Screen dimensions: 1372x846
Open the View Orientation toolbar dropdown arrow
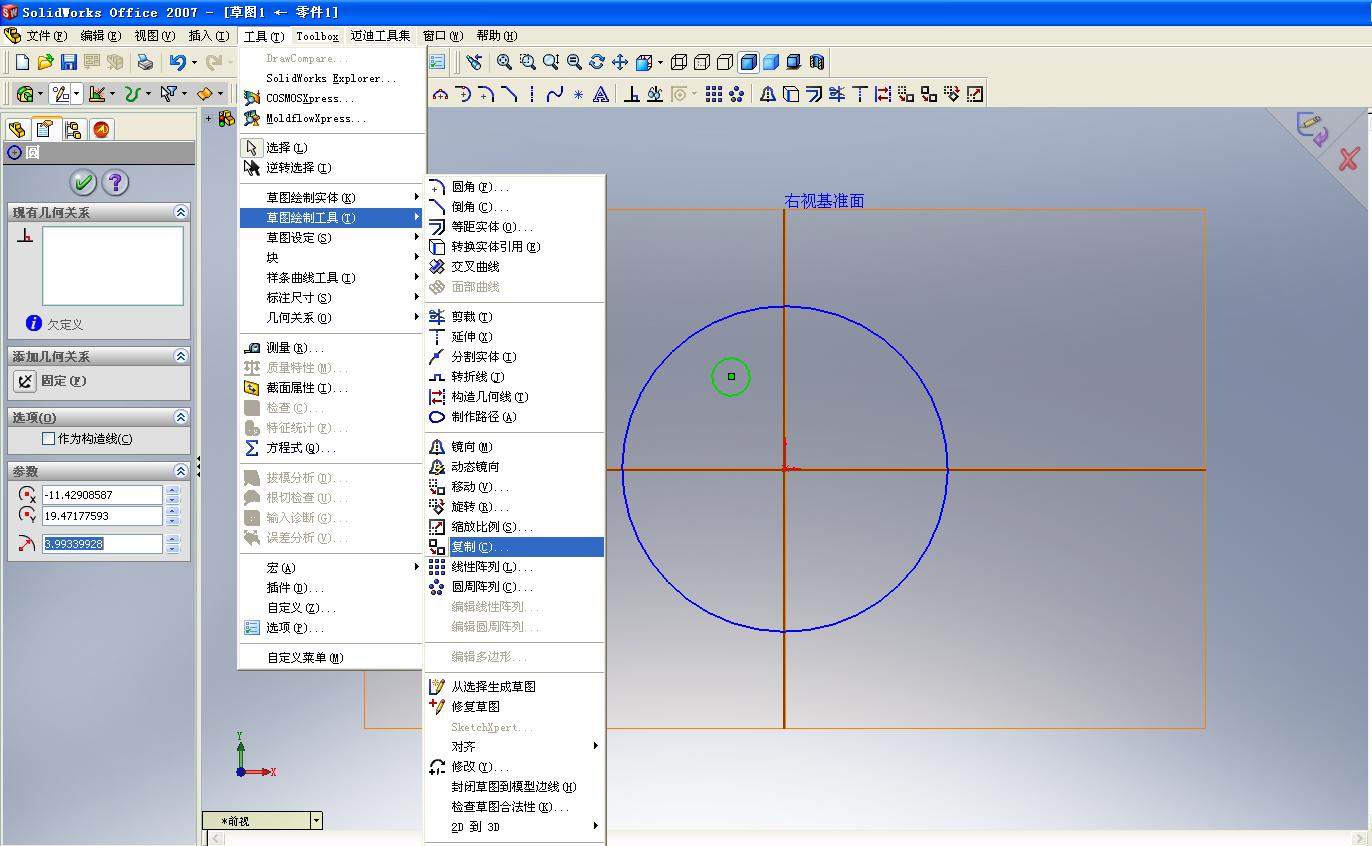click(x=660, y=62)
